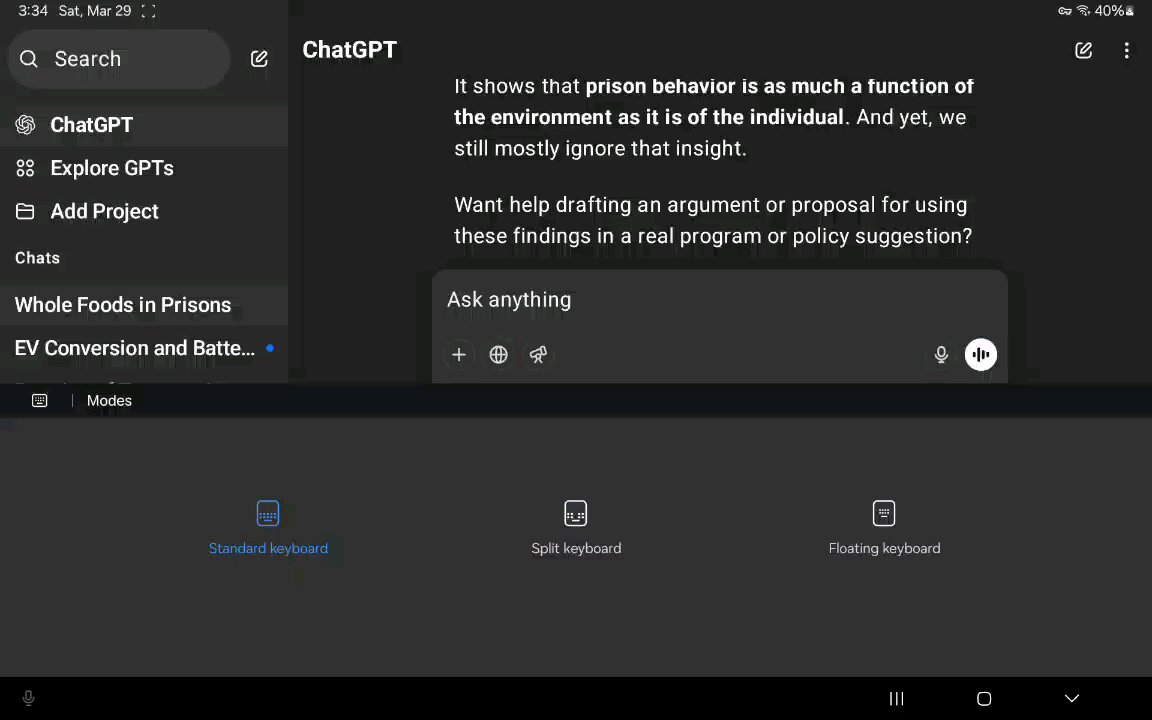Screen dimensions: 1152x720
Task: Open Explore GPTs
Action: pos(144,168)
